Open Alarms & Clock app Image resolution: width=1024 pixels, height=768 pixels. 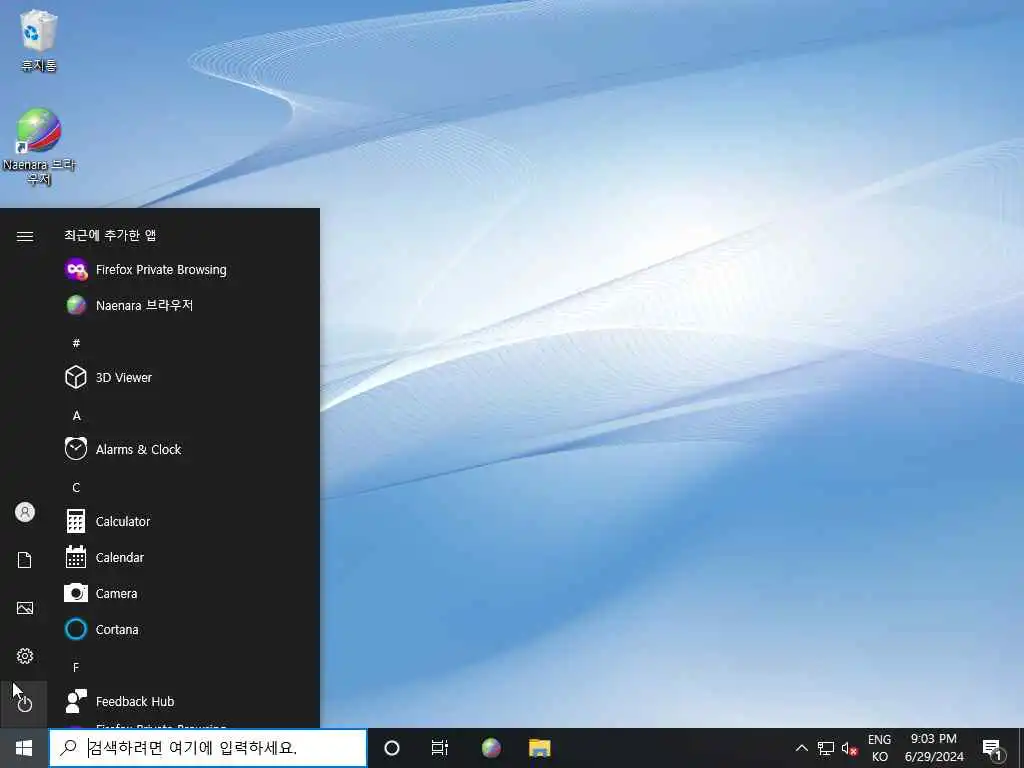pos(191,449)
